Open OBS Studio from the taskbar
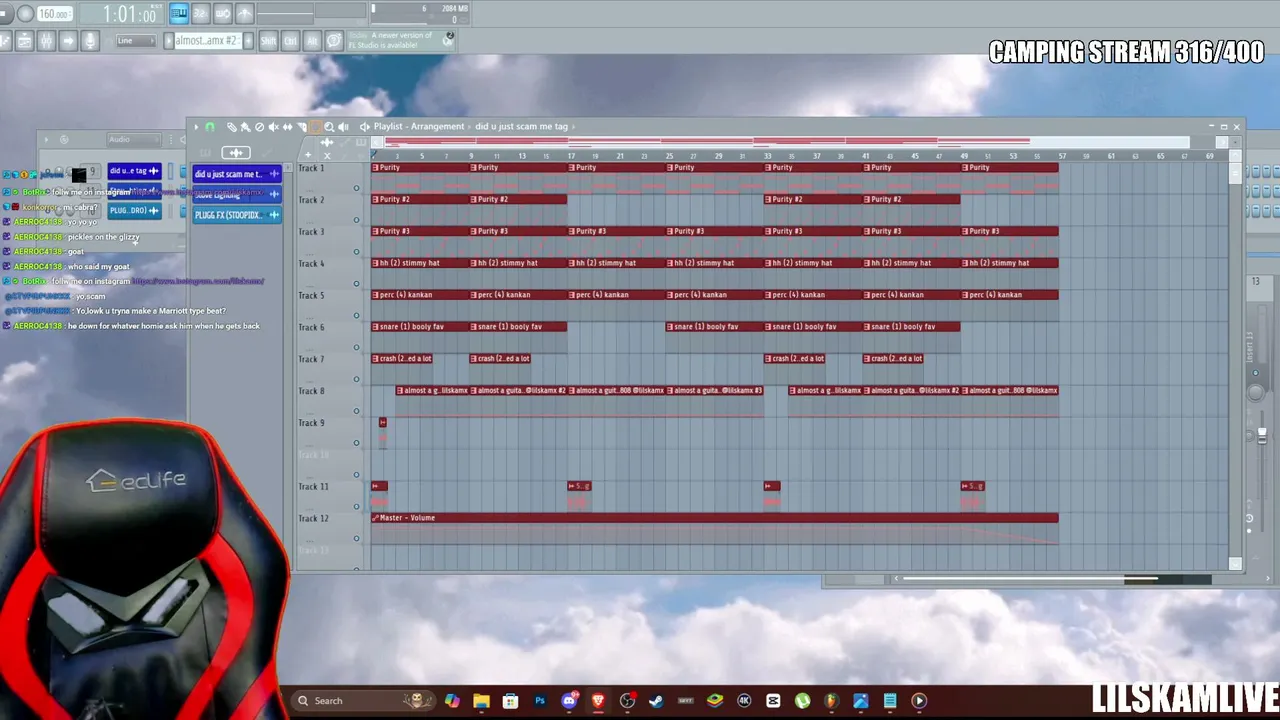1280x720 pixels. click(x=627, y=701)
